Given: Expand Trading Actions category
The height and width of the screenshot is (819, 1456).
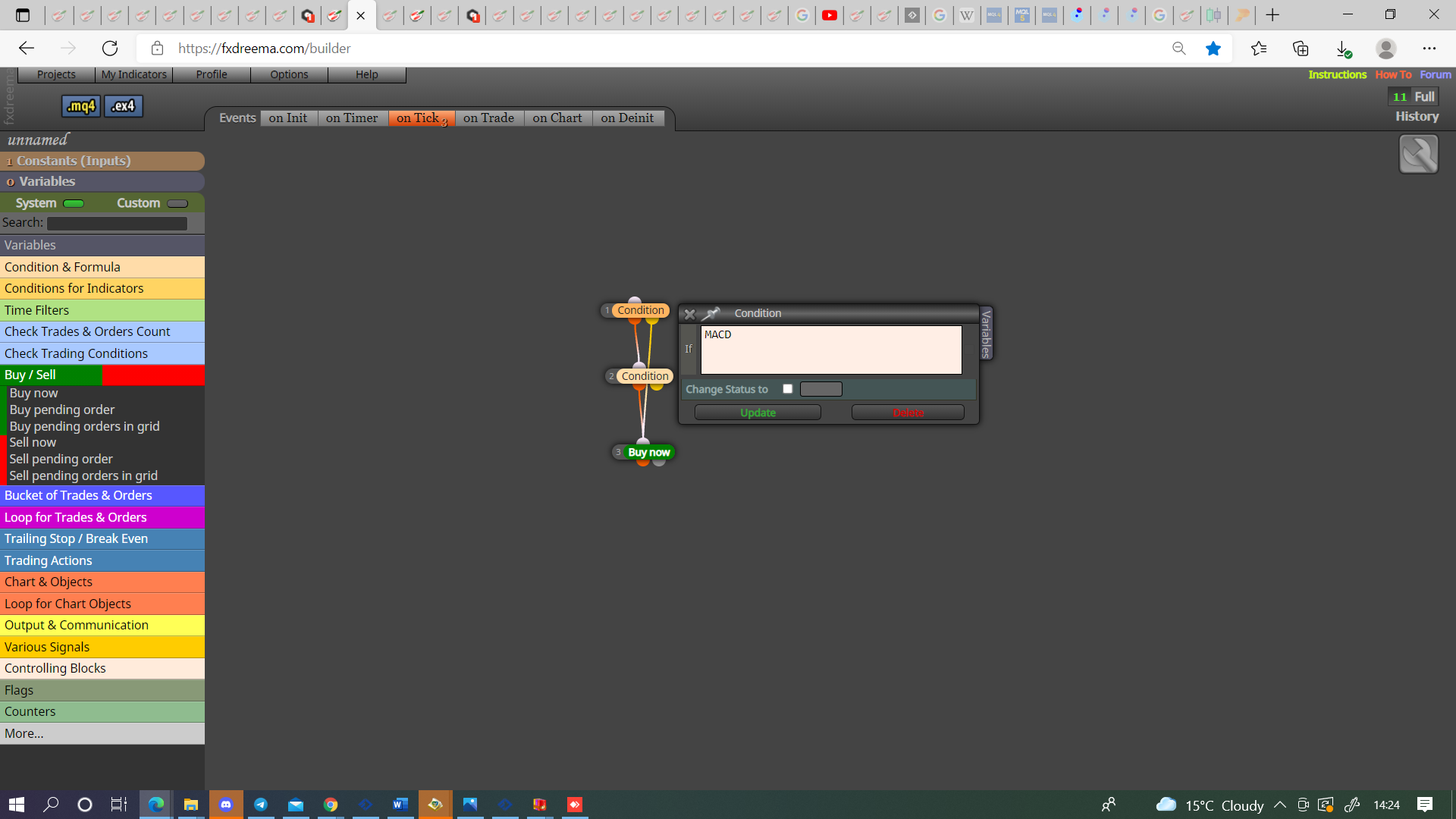Looking at the screenshot, I should [x=102, y=560].
